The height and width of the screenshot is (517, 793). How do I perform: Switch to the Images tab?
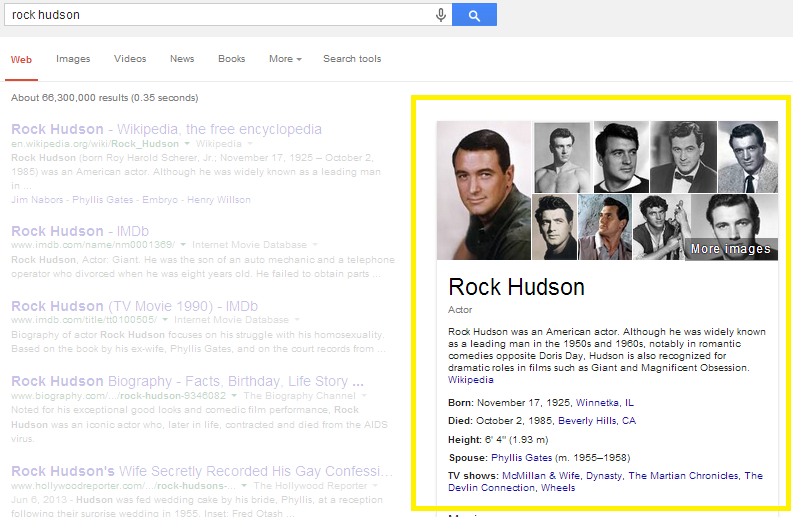point(73,59)
